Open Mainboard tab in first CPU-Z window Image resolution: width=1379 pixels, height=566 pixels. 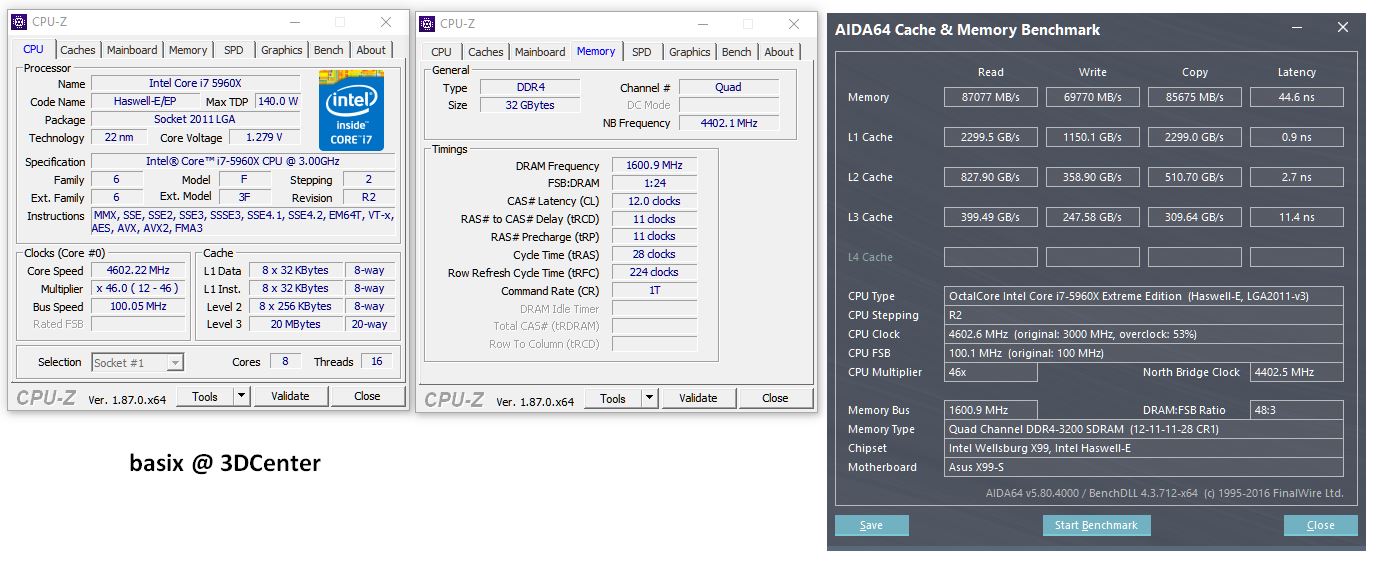point(132,50)
